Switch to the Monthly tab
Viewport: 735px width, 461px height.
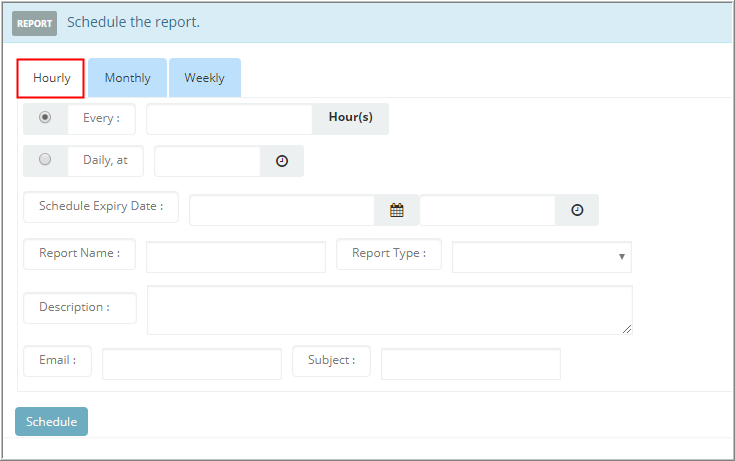(128, 78)
